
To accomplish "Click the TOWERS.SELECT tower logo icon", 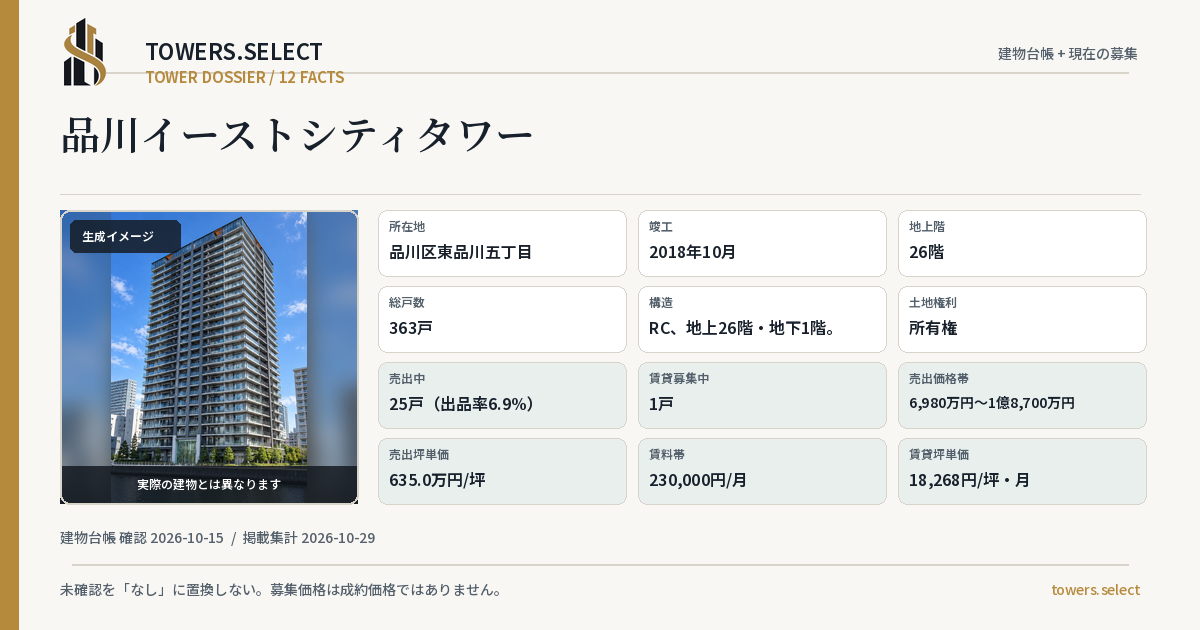I will click(85, 52).
